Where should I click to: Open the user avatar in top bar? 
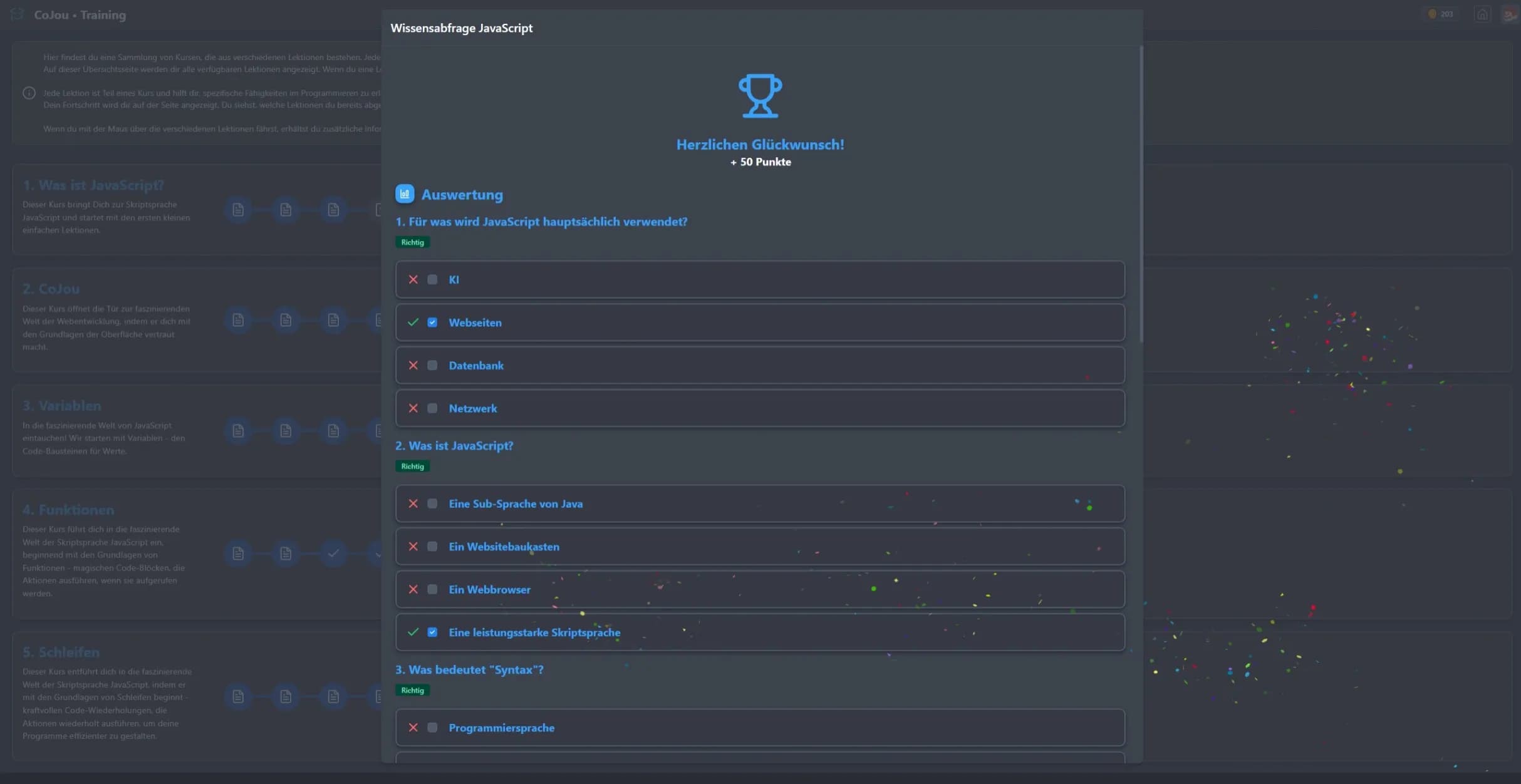[x=1511, y=14]
